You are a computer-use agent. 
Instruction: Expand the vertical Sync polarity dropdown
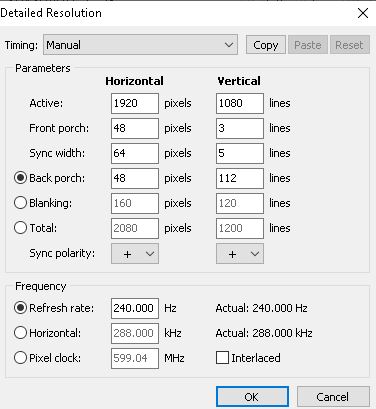click(240, 254)
